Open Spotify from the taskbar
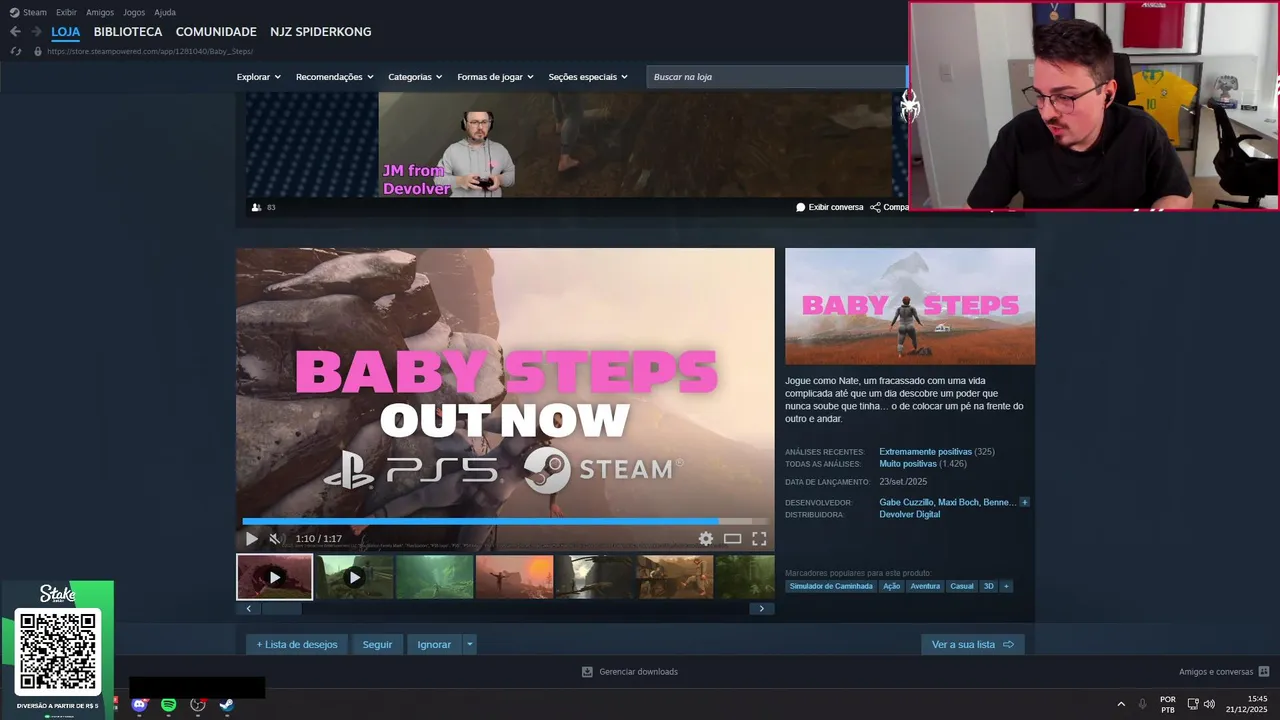 [x=169, y=704]
